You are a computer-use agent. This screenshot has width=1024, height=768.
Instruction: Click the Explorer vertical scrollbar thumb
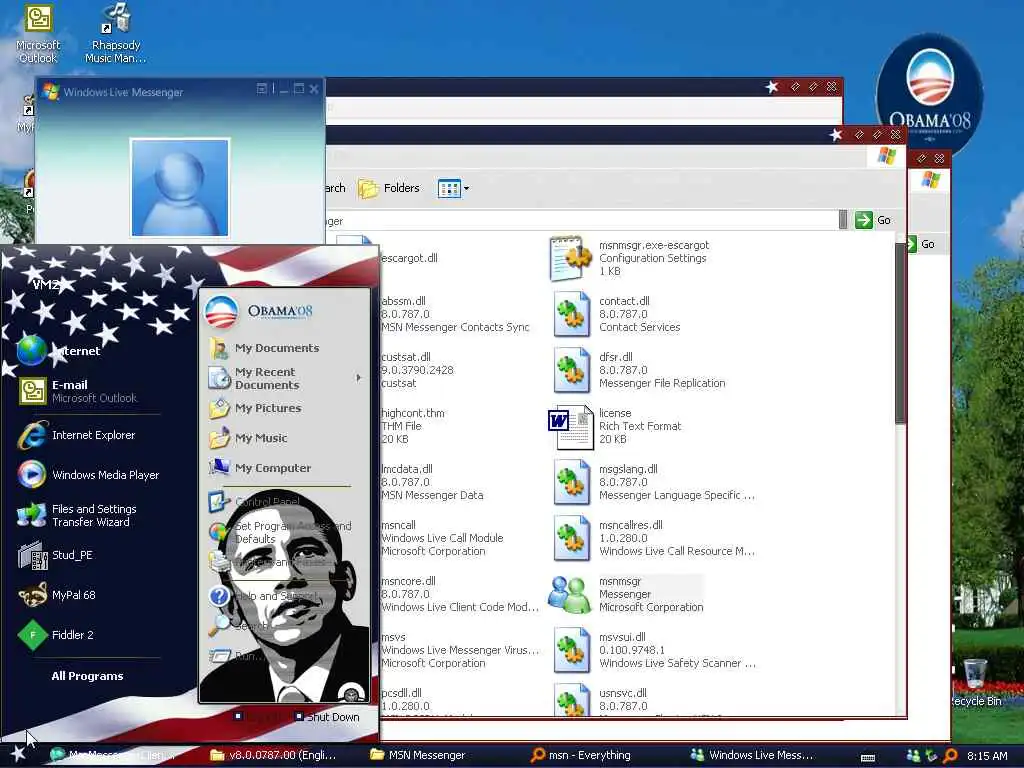point(901,333)
